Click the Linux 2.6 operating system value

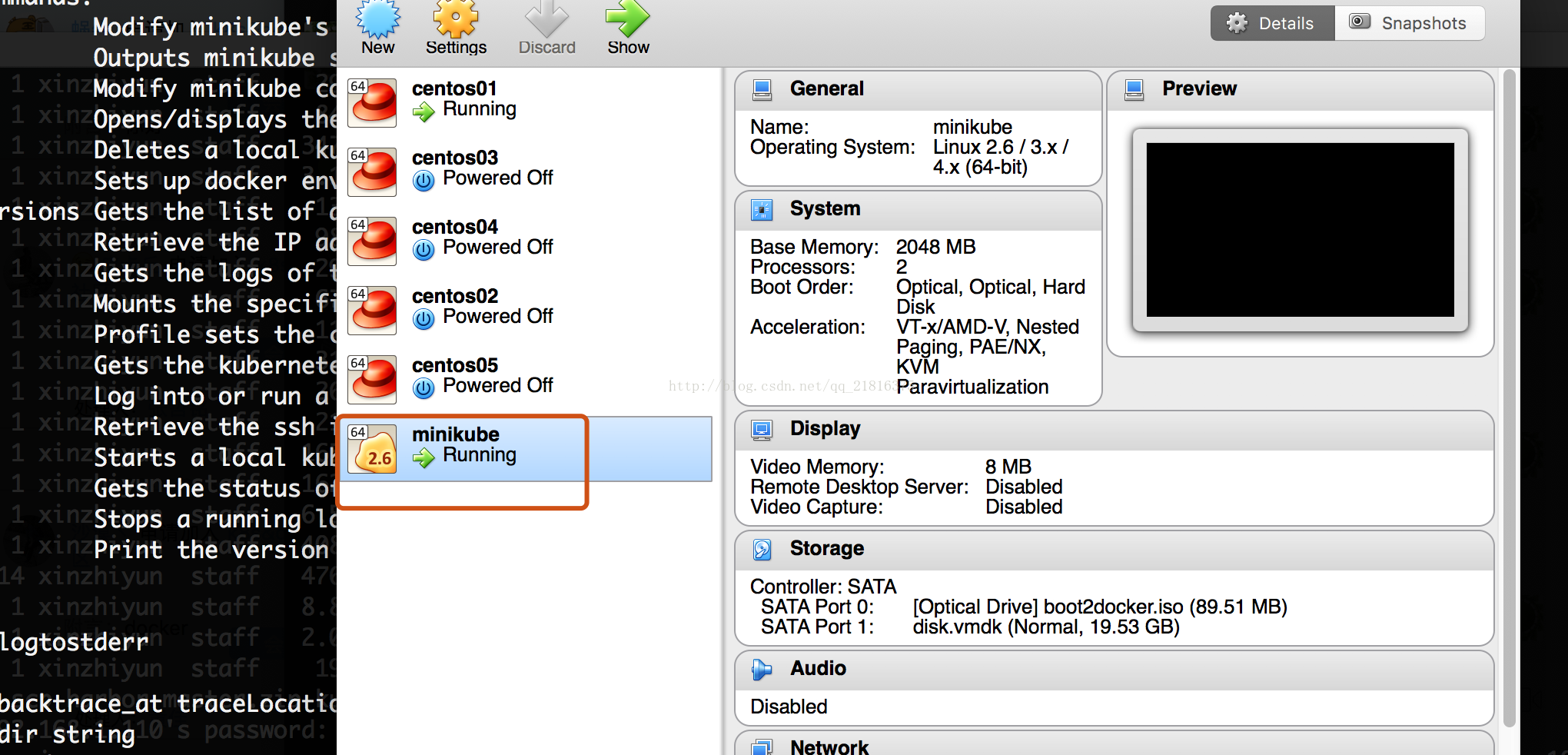[x=1001, y=157]
